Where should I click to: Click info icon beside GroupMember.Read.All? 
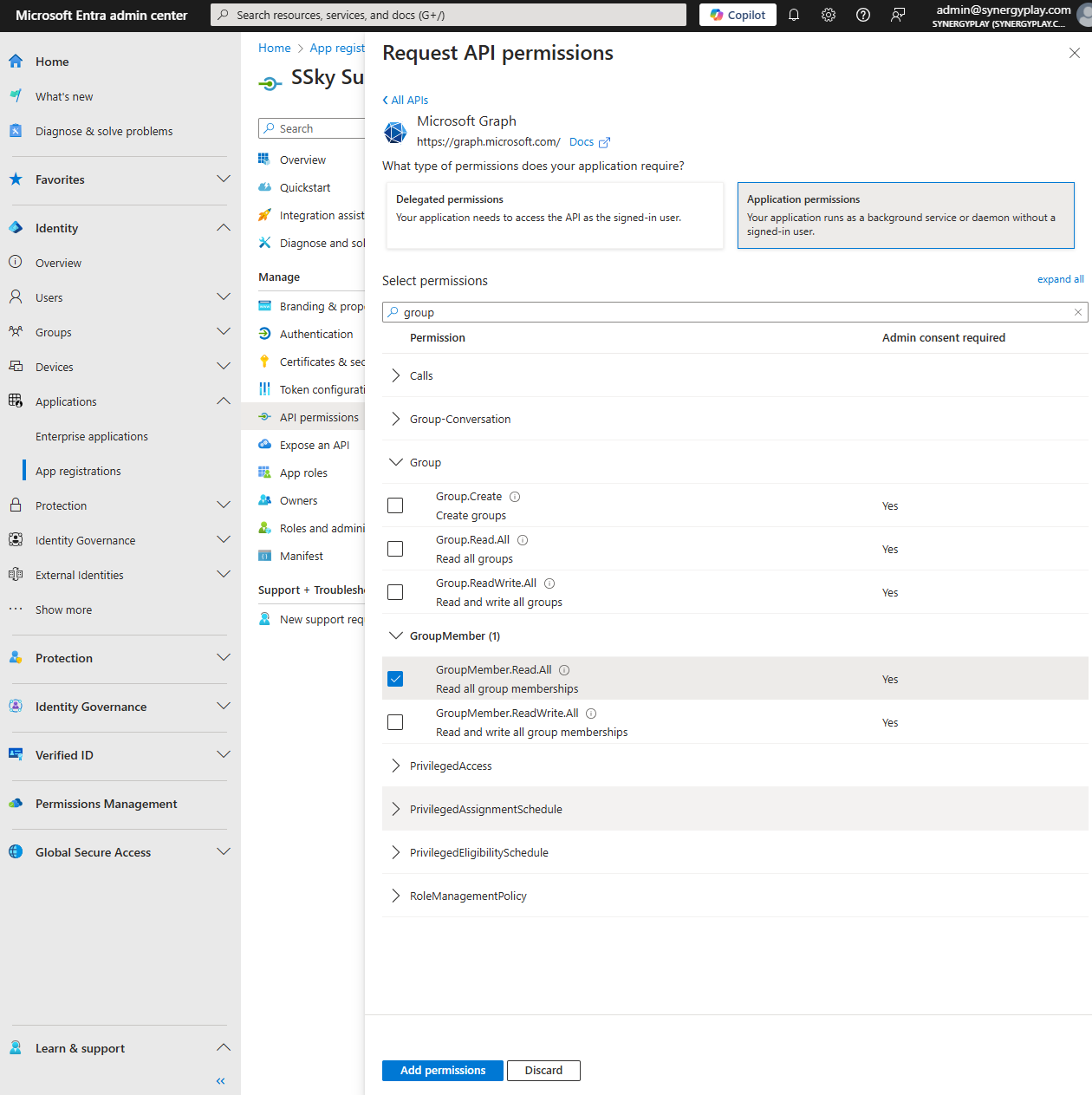(564, 670)
